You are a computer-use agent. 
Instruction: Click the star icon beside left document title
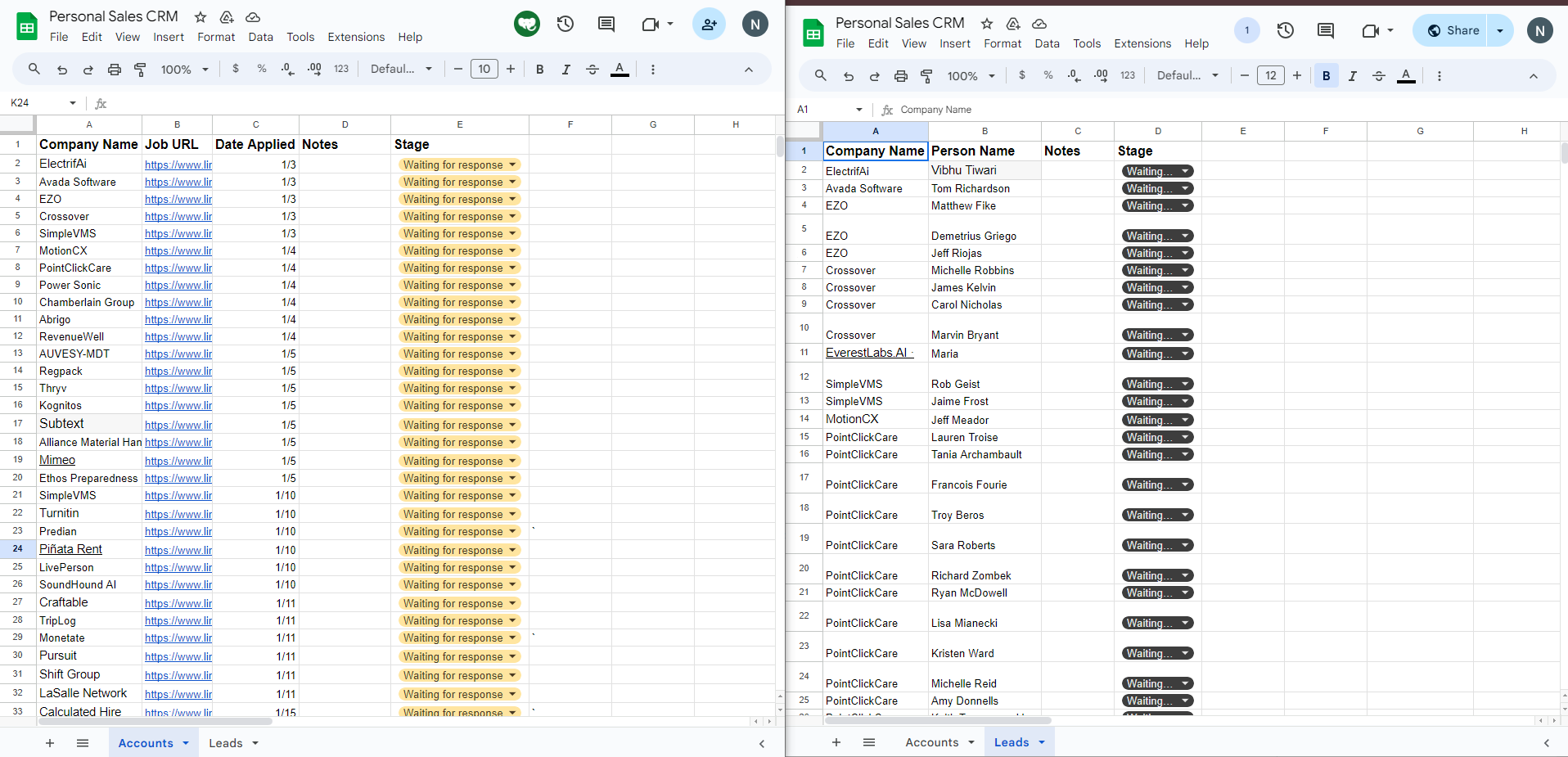pos(201,17)
